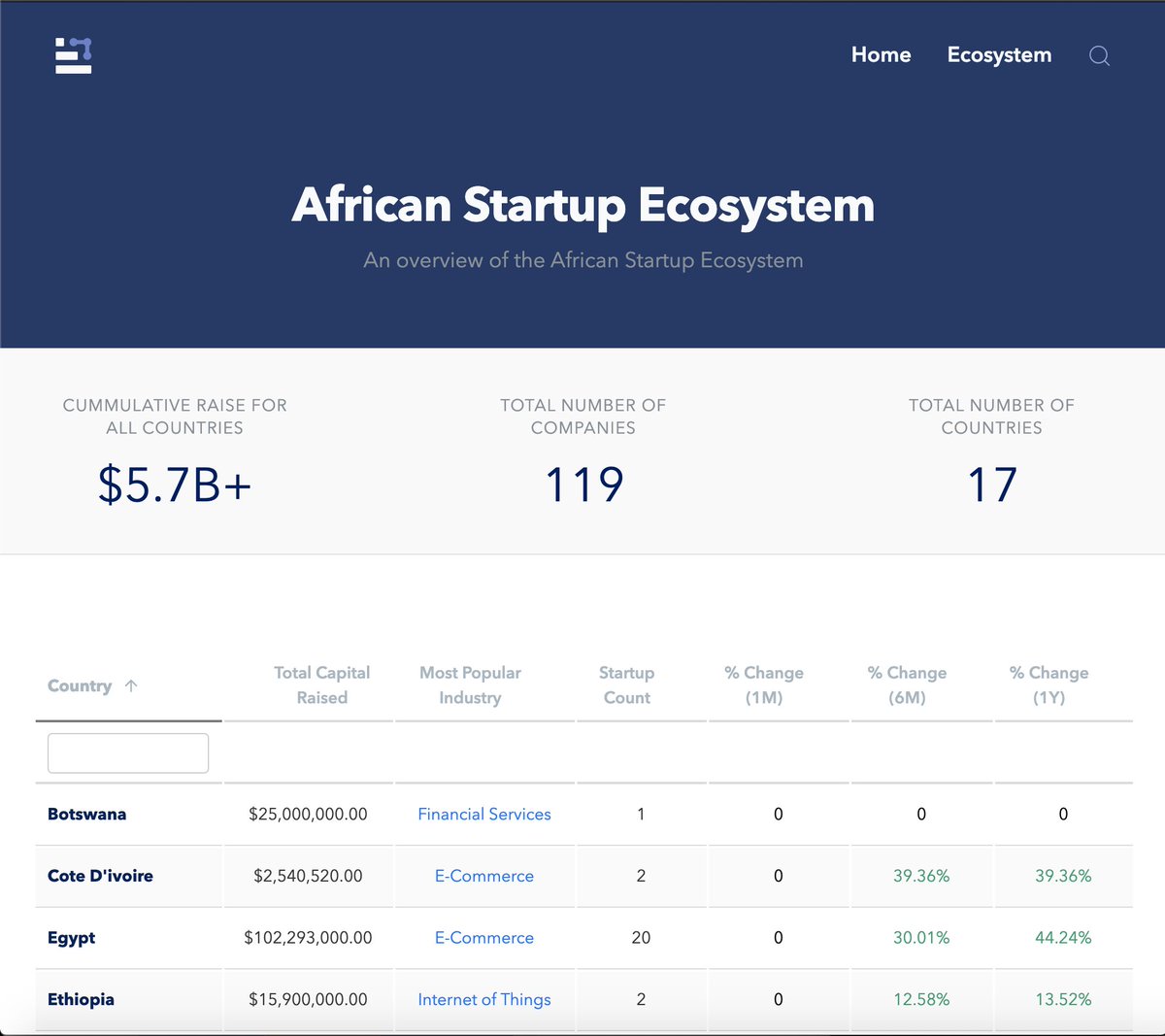Open Internet of Things link for Ethiopia
The width and height of the screenshot is (1165, 1036).
[x=484, y=999]
